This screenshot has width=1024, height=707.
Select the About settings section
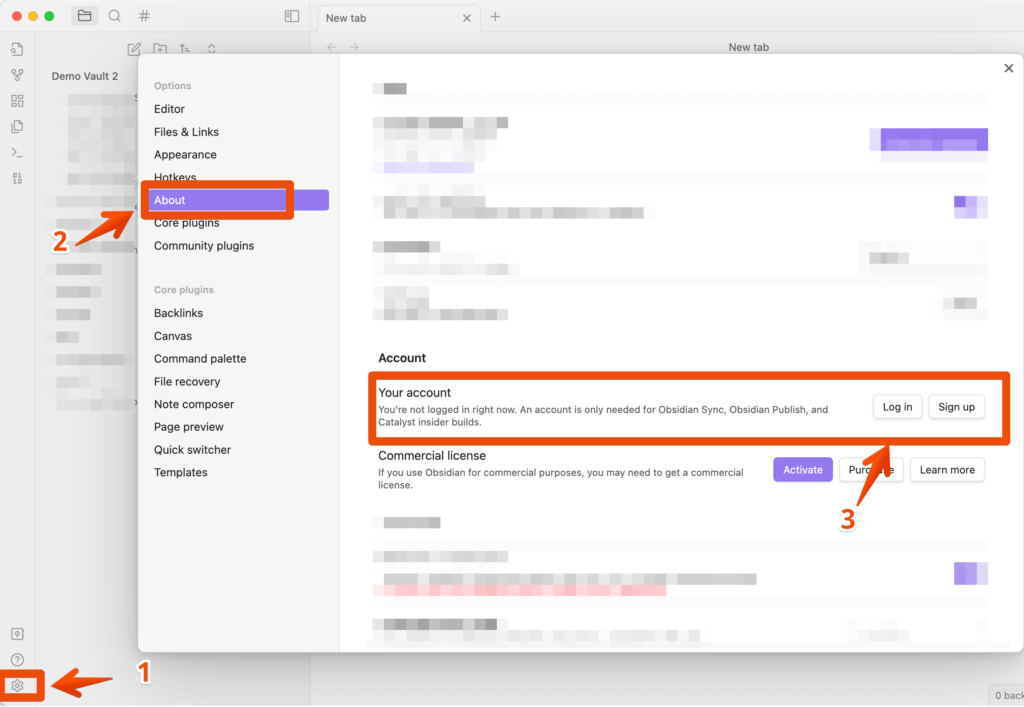click(238, 200)
